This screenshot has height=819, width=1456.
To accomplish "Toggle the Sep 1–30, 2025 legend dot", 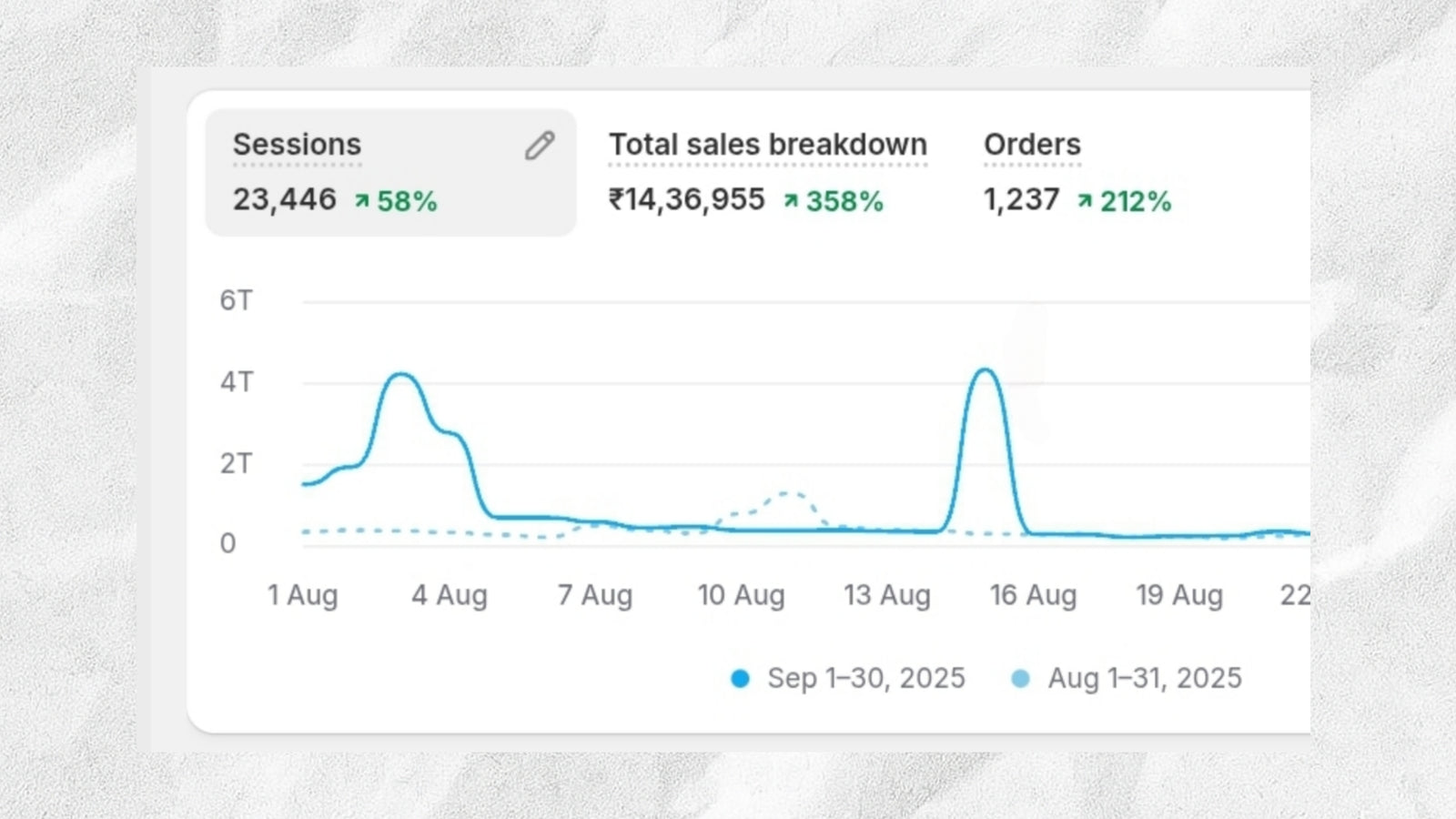I will 740,679.
